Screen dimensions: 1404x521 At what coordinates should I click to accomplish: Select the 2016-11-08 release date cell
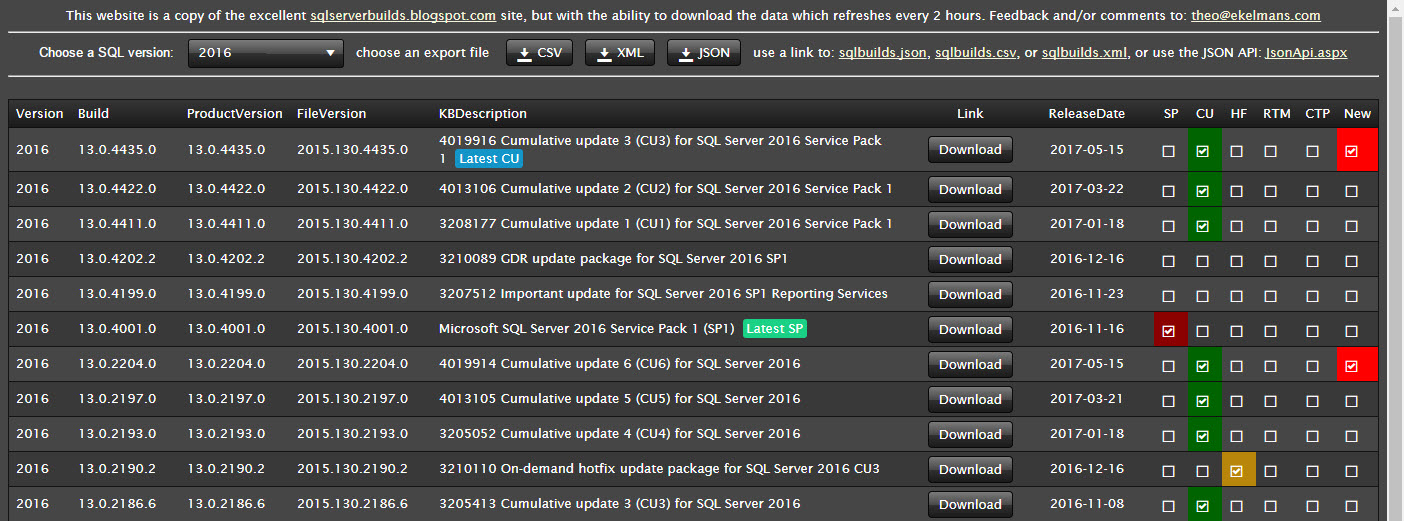pyautogui.click(x=1087, y=504)
